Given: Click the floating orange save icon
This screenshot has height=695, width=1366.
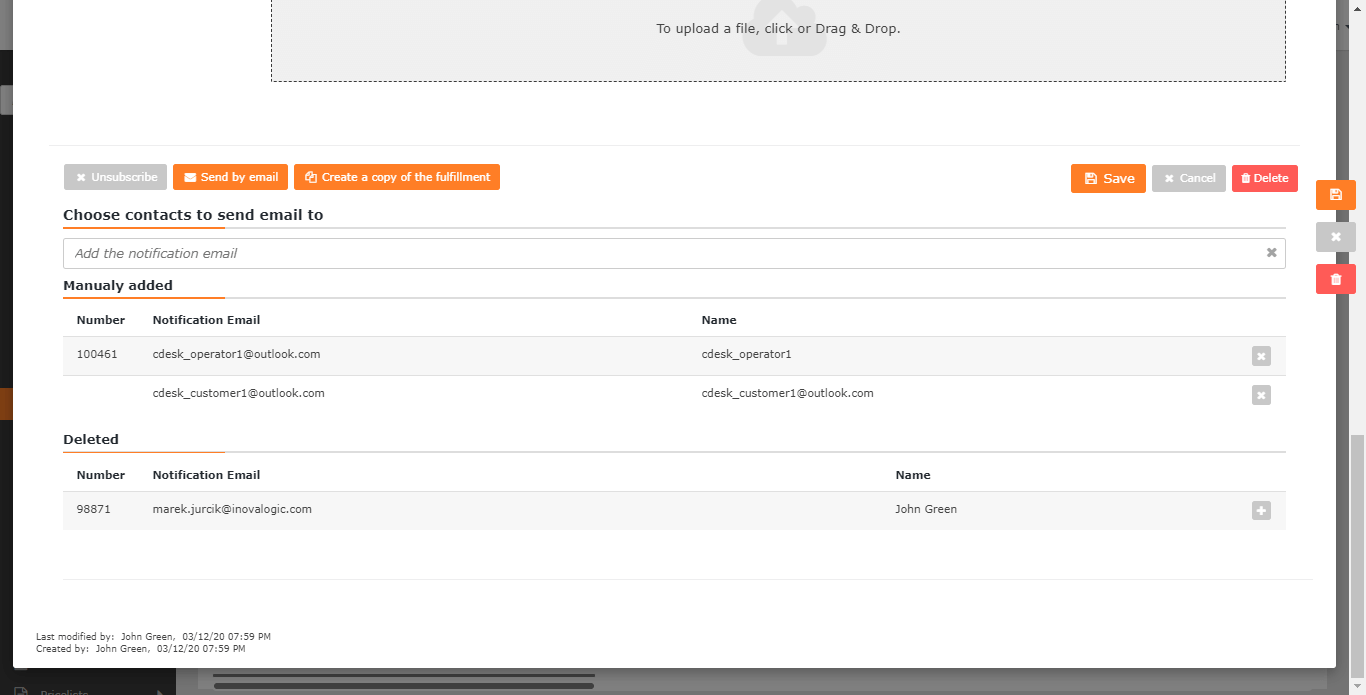Looking at the screenshot, I should click(x=1336, y=195).
